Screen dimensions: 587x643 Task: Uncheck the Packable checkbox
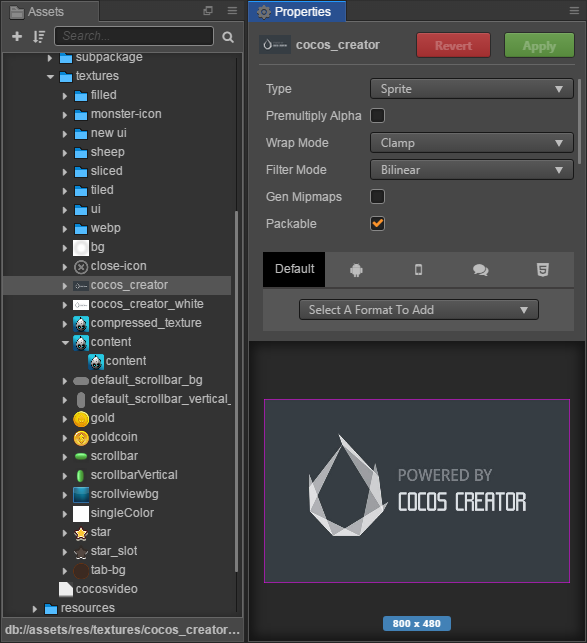point(377,224)
